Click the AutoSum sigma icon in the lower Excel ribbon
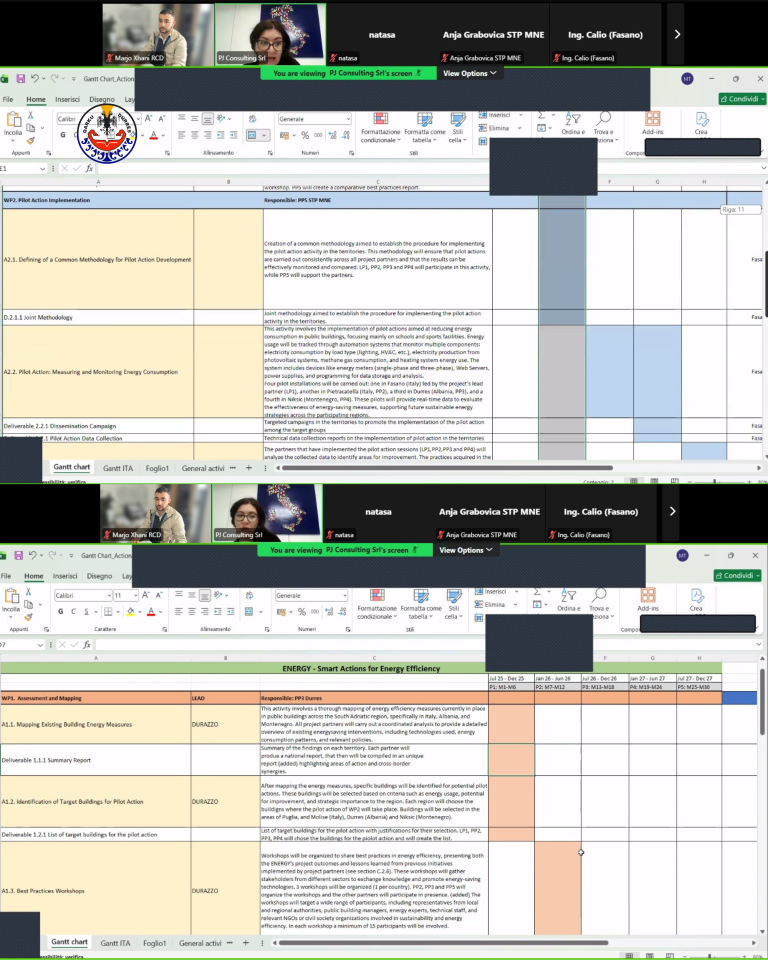This screenshot has height=960, width=768. pos(537,592)
